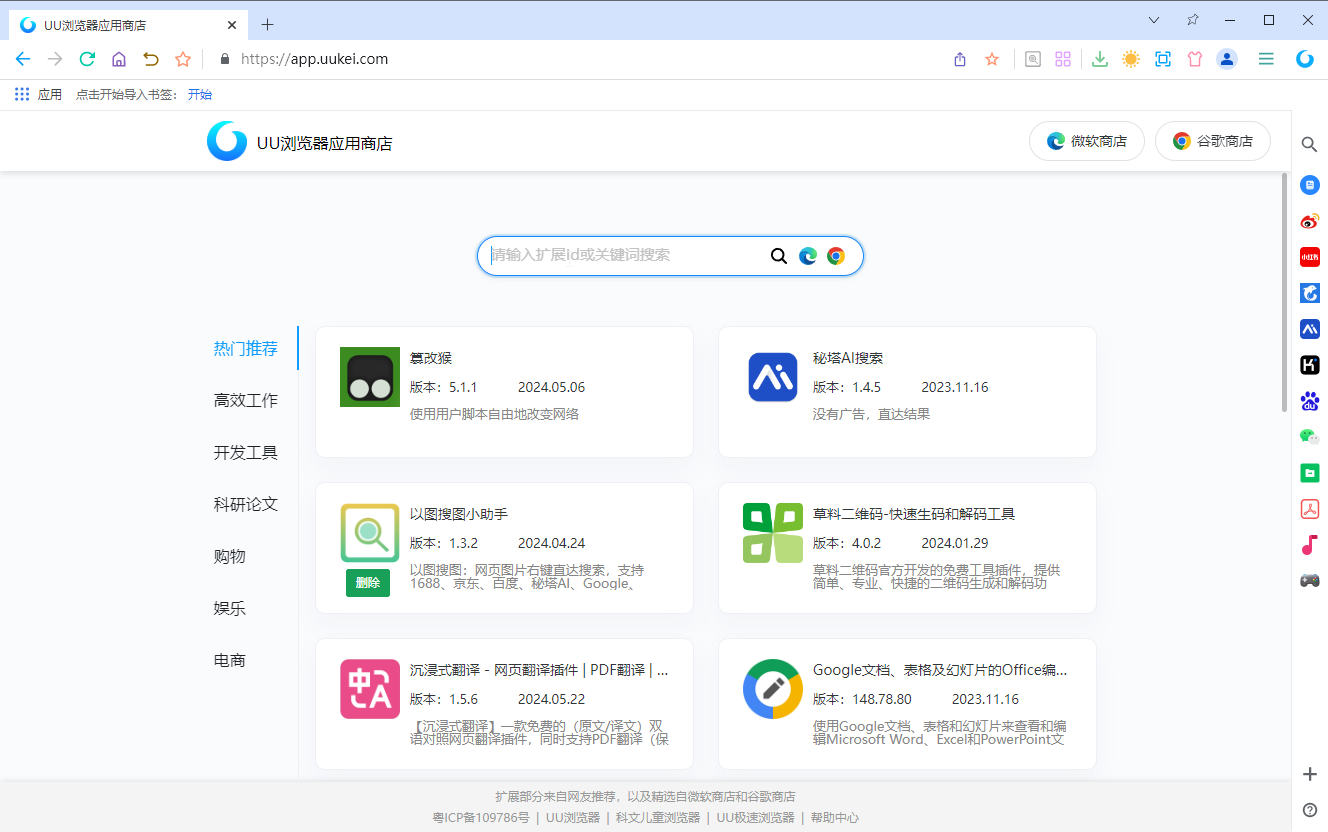
Task: Launch Baidu from the sidebar panel
Action: pyautogui.click(x=1309, y=401)
